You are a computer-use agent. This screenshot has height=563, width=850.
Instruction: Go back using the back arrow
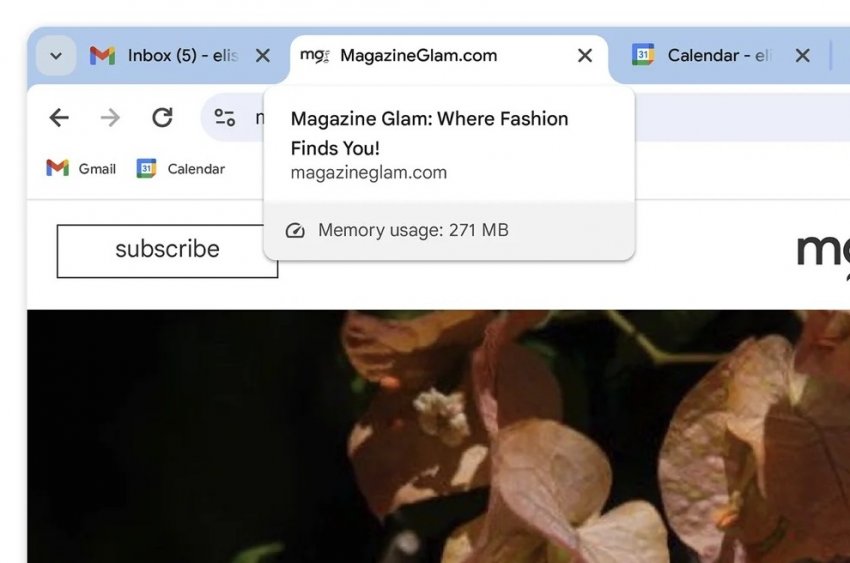pyautogui.click(x=59, y=118)
